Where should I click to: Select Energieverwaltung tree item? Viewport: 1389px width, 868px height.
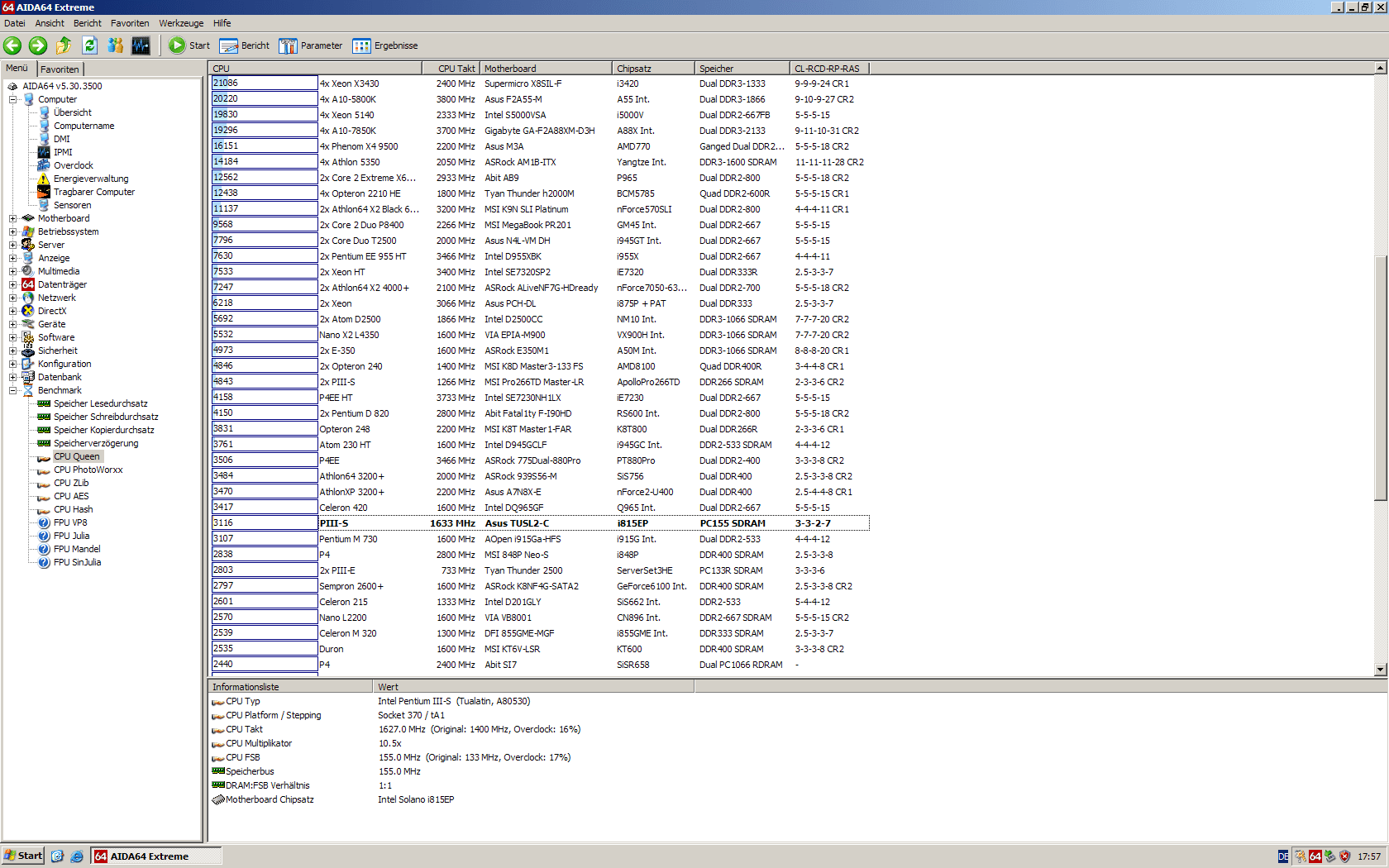[x=91, y=179]
